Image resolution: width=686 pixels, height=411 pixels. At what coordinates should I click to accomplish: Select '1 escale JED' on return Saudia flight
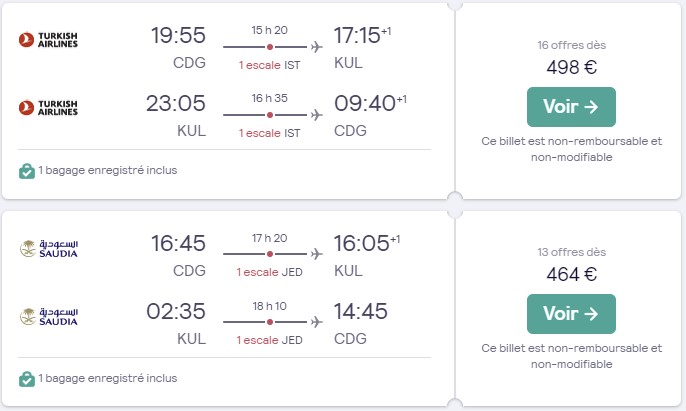269,340
